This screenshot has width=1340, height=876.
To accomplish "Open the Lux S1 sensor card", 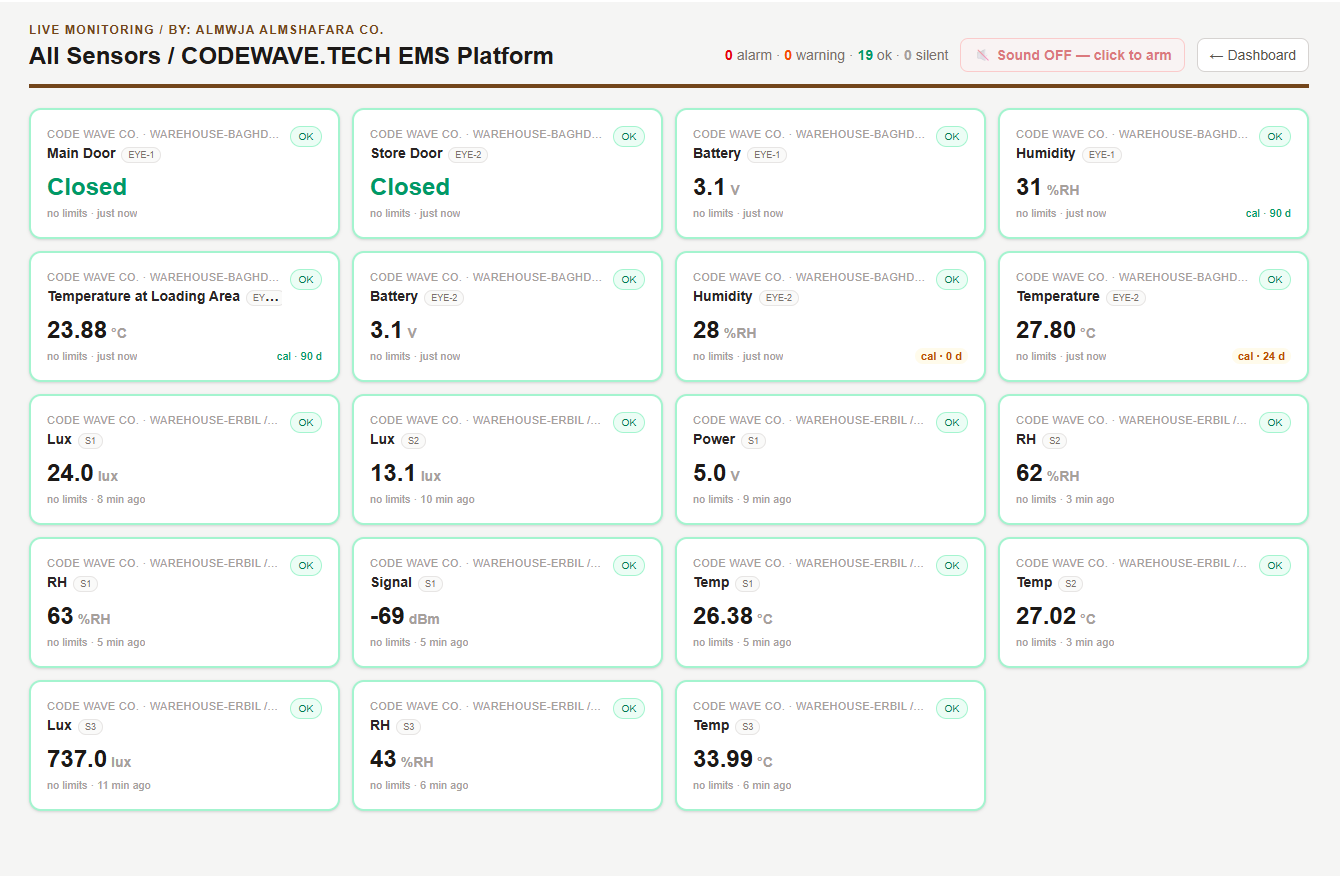I will pyautogui.click(x=184, y=459).
